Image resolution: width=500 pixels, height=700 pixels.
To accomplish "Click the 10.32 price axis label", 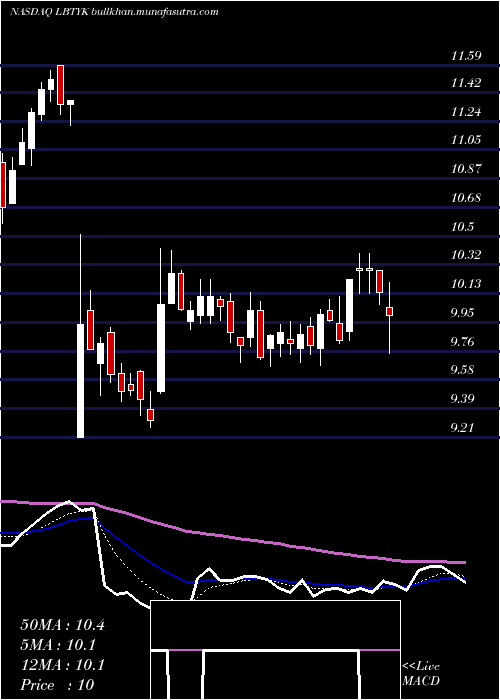I will (466, 255).
